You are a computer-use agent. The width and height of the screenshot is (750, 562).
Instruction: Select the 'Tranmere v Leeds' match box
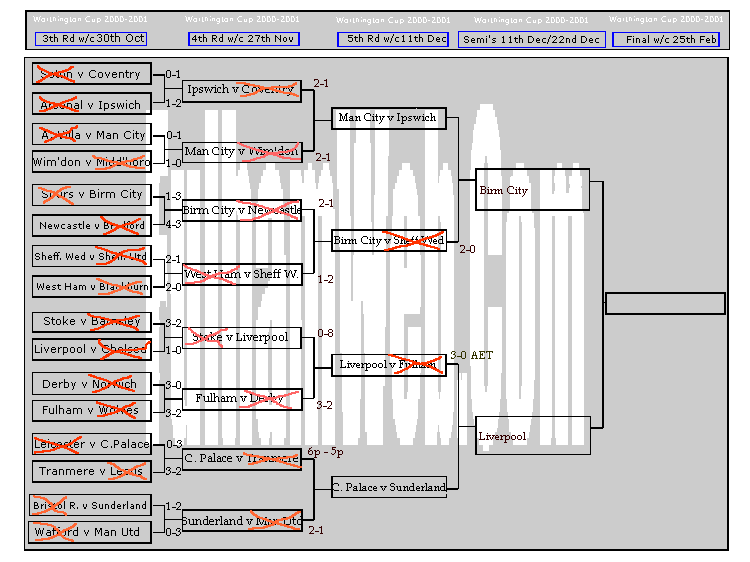(x=92, y=471)
